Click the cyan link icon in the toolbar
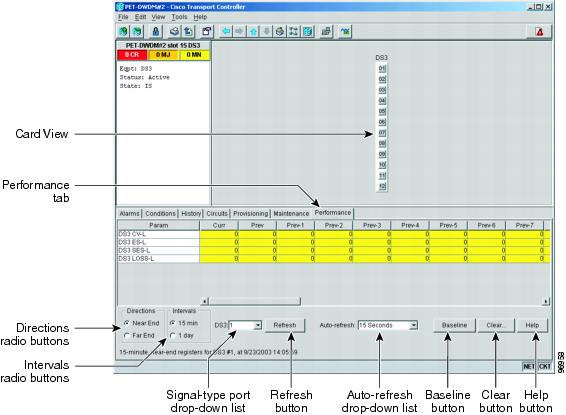The image size is (566, 415). pyautogui.click(x=345, y=31)
